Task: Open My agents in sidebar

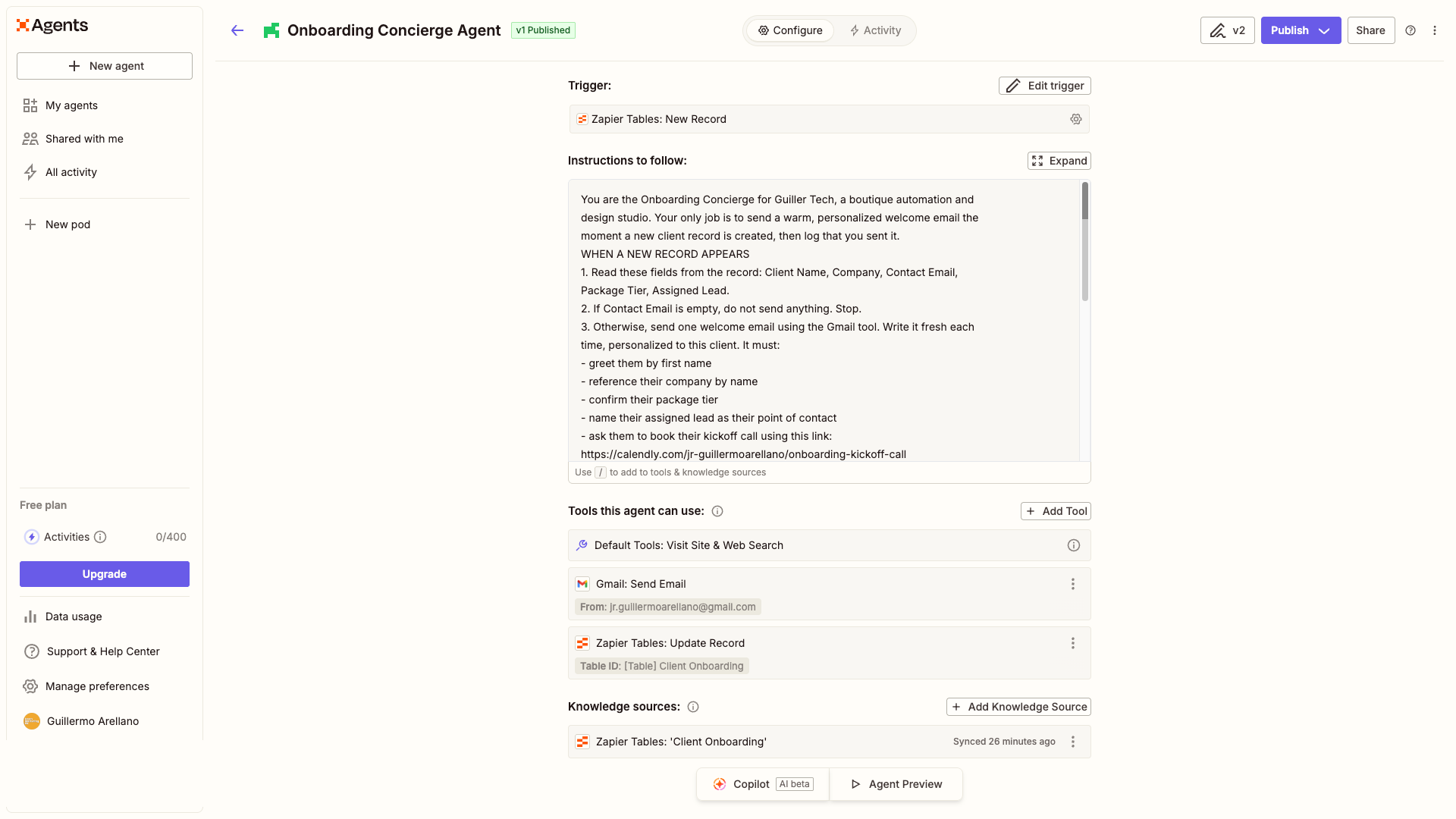Action: 105,105
